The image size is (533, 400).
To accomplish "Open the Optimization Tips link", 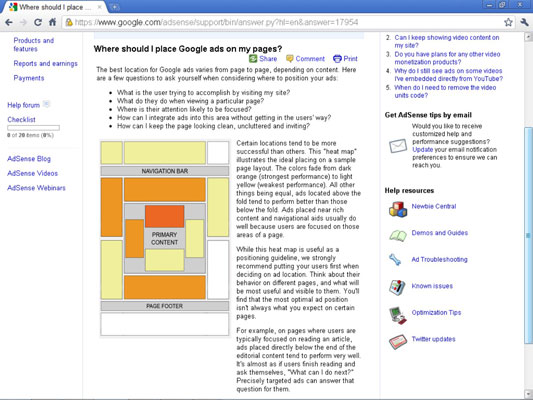I will coord(436,313).
